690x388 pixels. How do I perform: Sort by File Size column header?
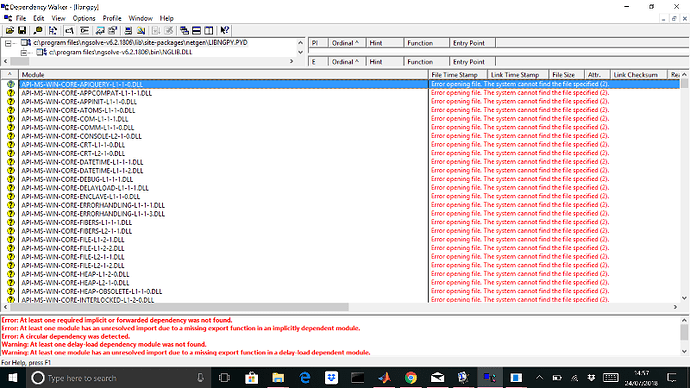567,75
